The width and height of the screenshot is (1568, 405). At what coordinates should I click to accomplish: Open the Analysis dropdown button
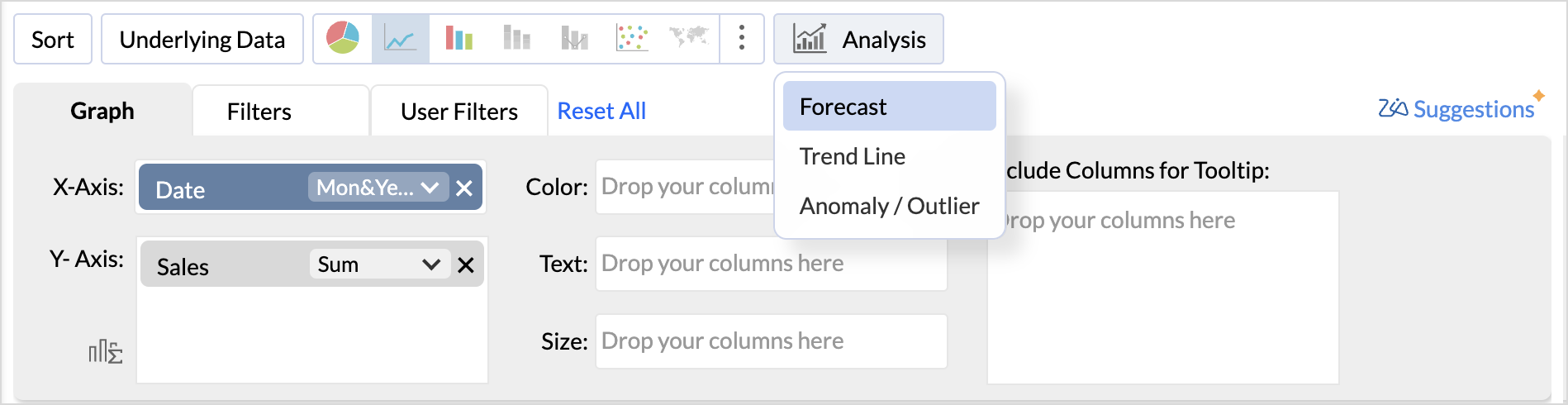[858, 39]
